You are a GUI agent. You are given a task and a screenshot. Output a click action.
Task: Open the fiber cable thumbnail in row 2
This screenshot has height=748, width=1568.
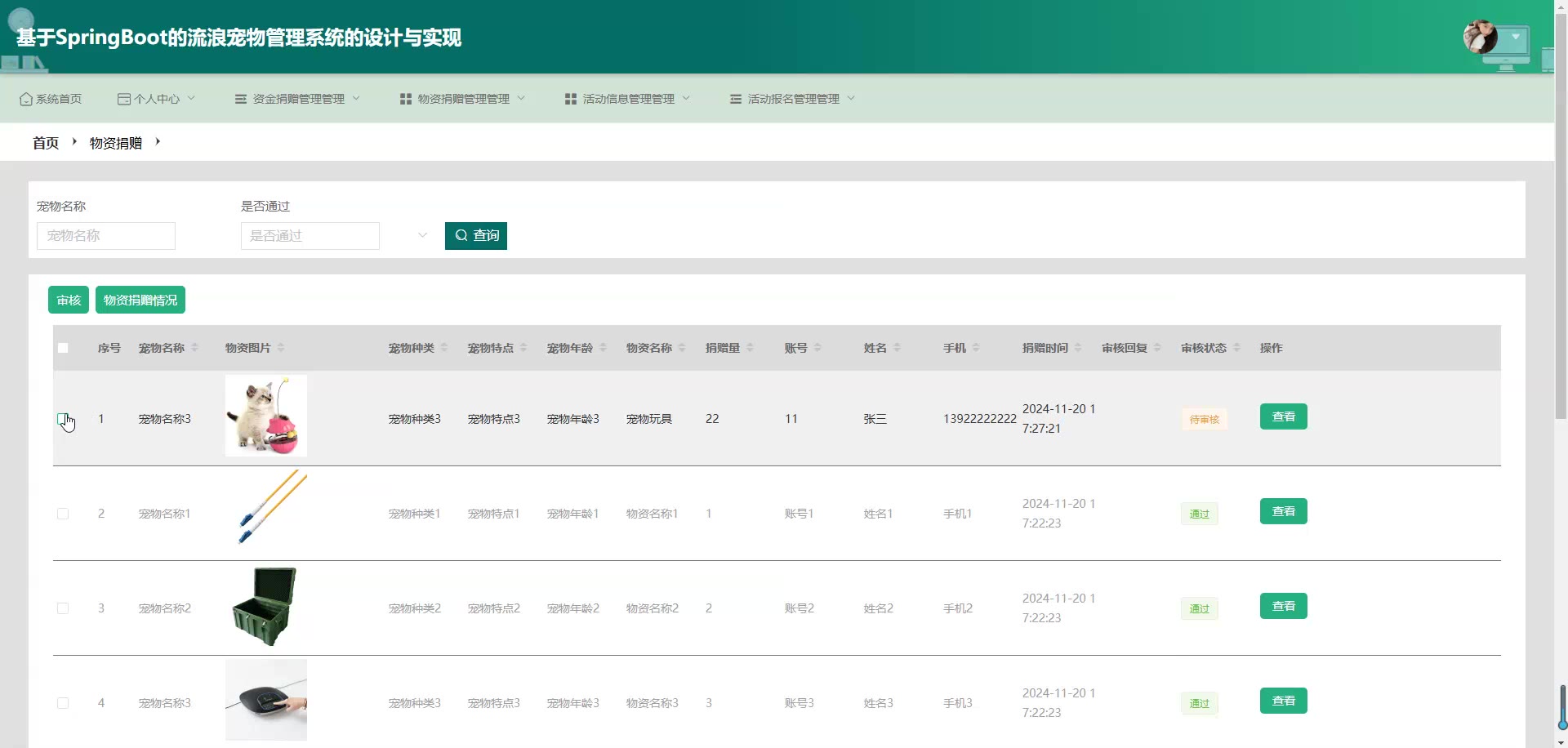tap(266, 510)
